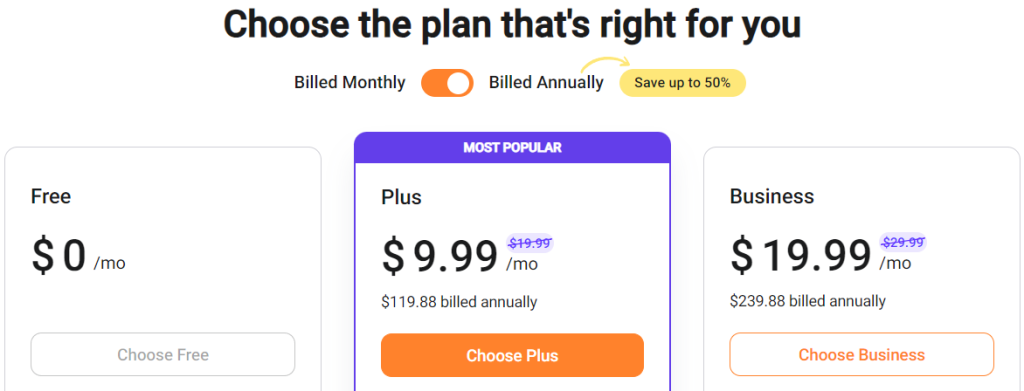1024x391 pixels.
Task: Click the Billed Monthly label
Action: point(349,83)
